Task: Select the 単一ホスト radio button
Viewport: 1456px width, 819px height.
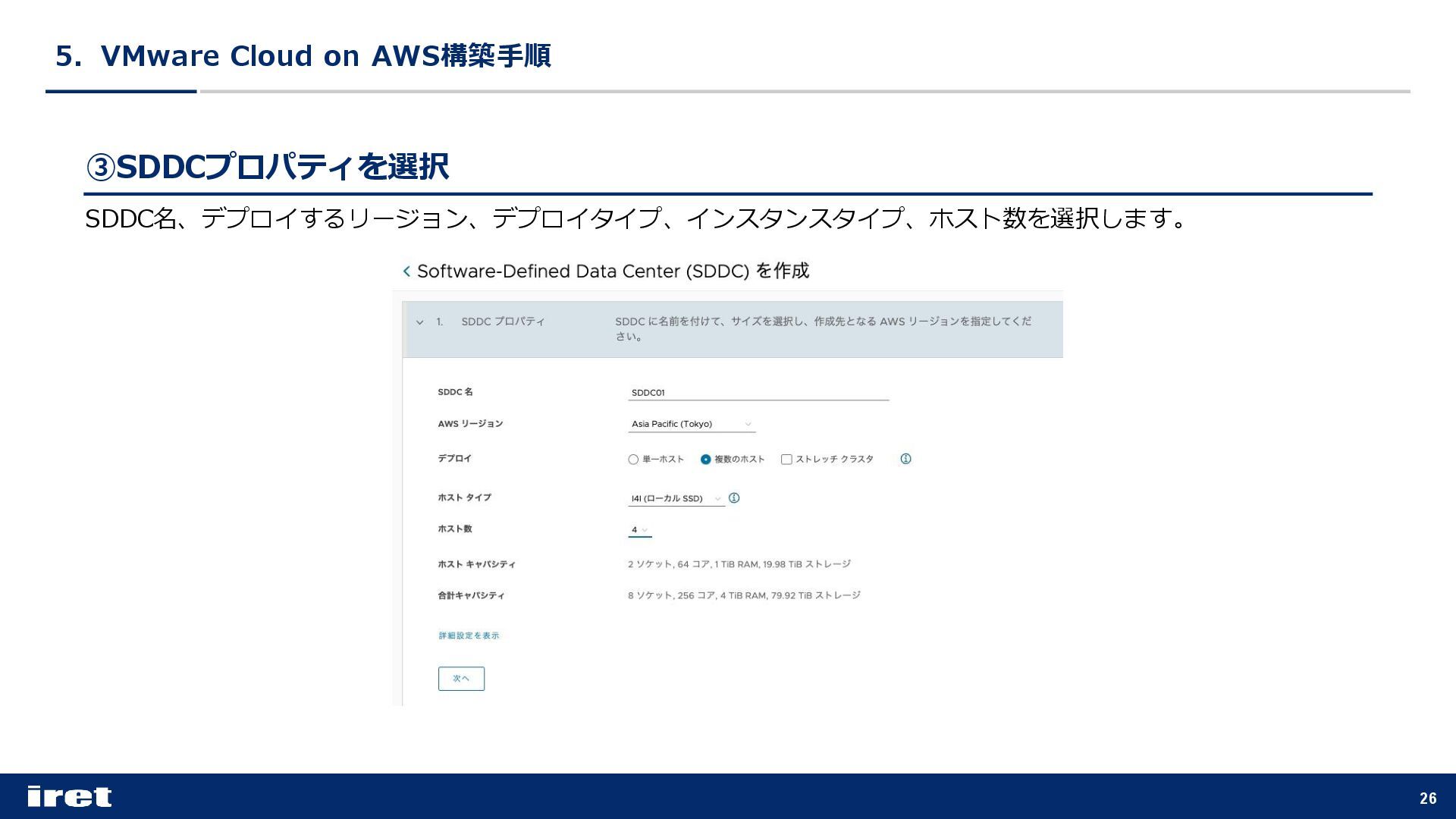Action: coord(633,460)
